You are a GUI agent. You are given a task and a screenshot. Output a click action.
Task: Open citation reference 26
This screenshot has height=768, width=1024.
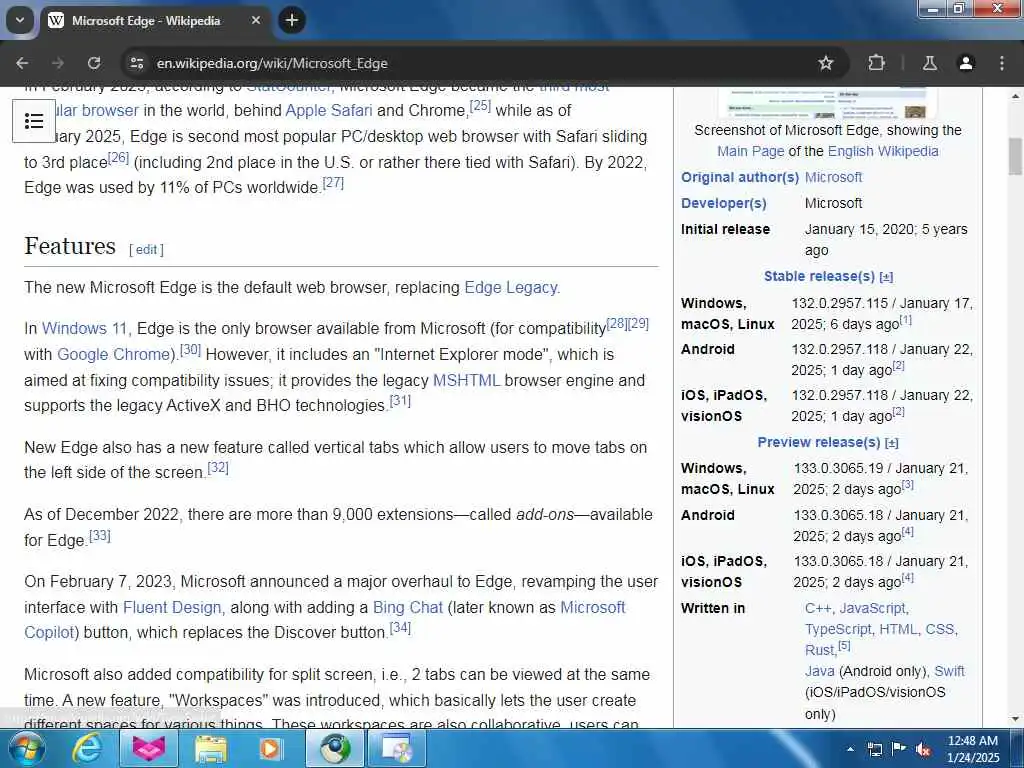point(118,157)
